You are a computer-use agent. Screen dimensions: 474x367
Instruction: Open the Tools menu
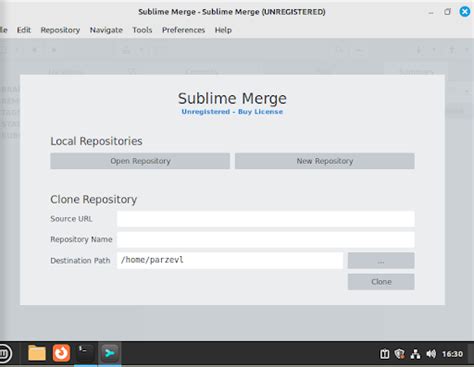142,30
